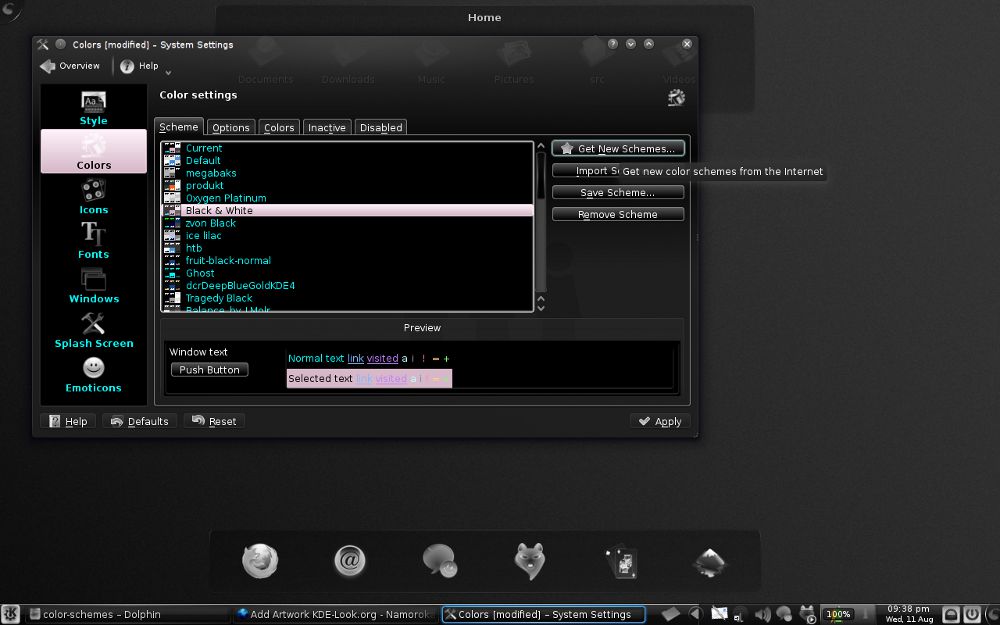Click the scheme list scrollbar handle
The image size is (1000, 625).
tap(541, 175)
